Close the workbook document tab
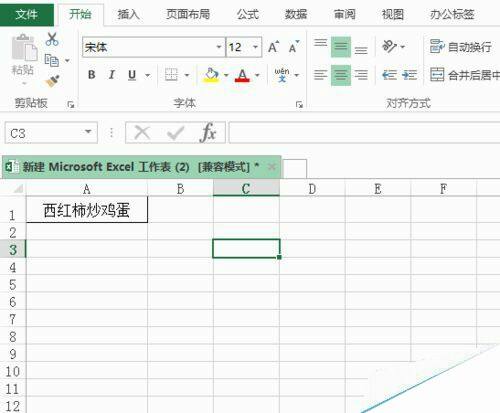This screenshot has width=500, height=413. pyautogui.click(x=272, y=167)
